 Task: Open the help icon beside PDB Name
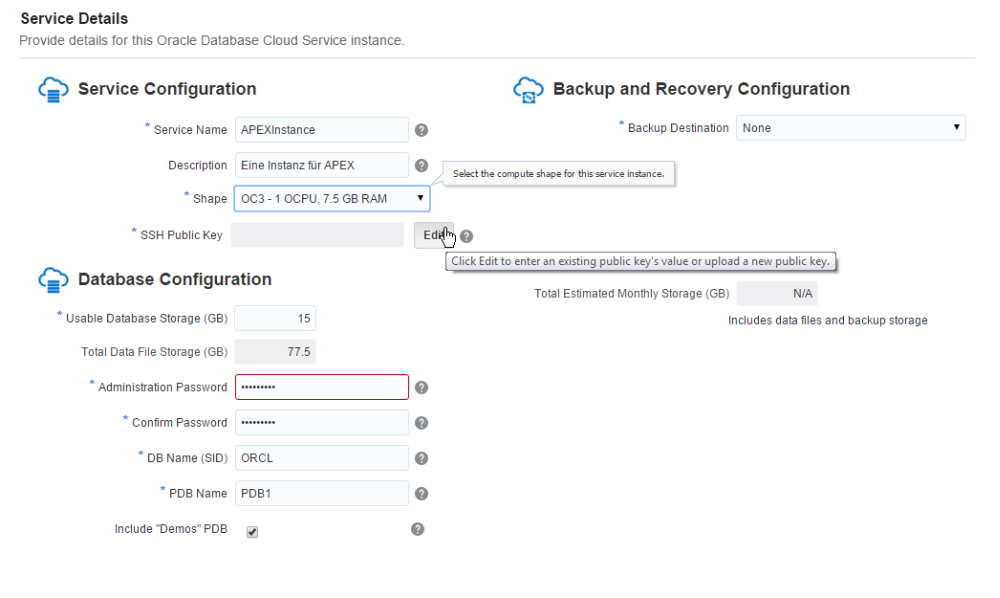click(421, 493)
